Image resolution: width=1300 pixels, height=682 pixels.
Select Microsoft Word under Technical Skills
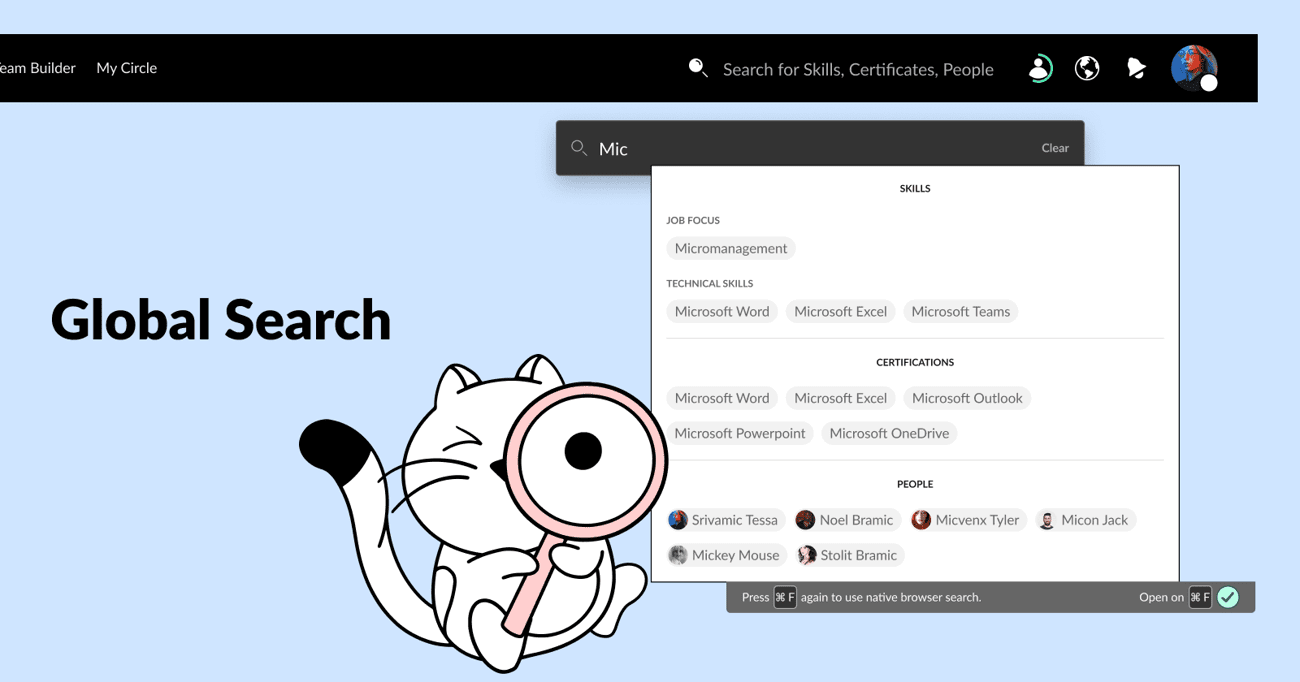point(722,311)
